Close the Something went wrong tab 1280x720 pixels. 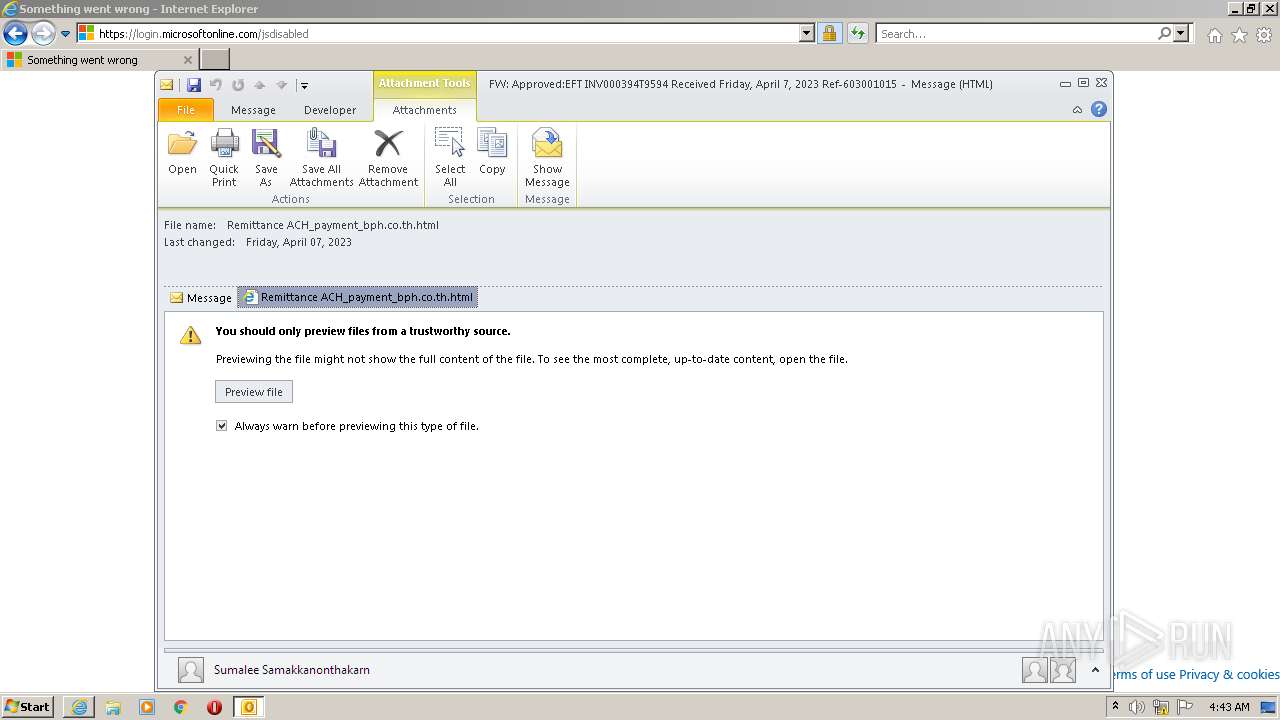pos(187,60)
